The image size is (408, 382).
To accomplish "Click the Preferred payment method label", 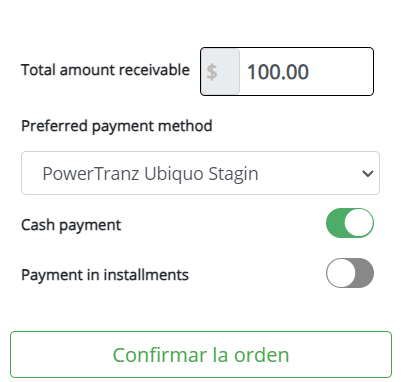I will (x=117, y=126).
